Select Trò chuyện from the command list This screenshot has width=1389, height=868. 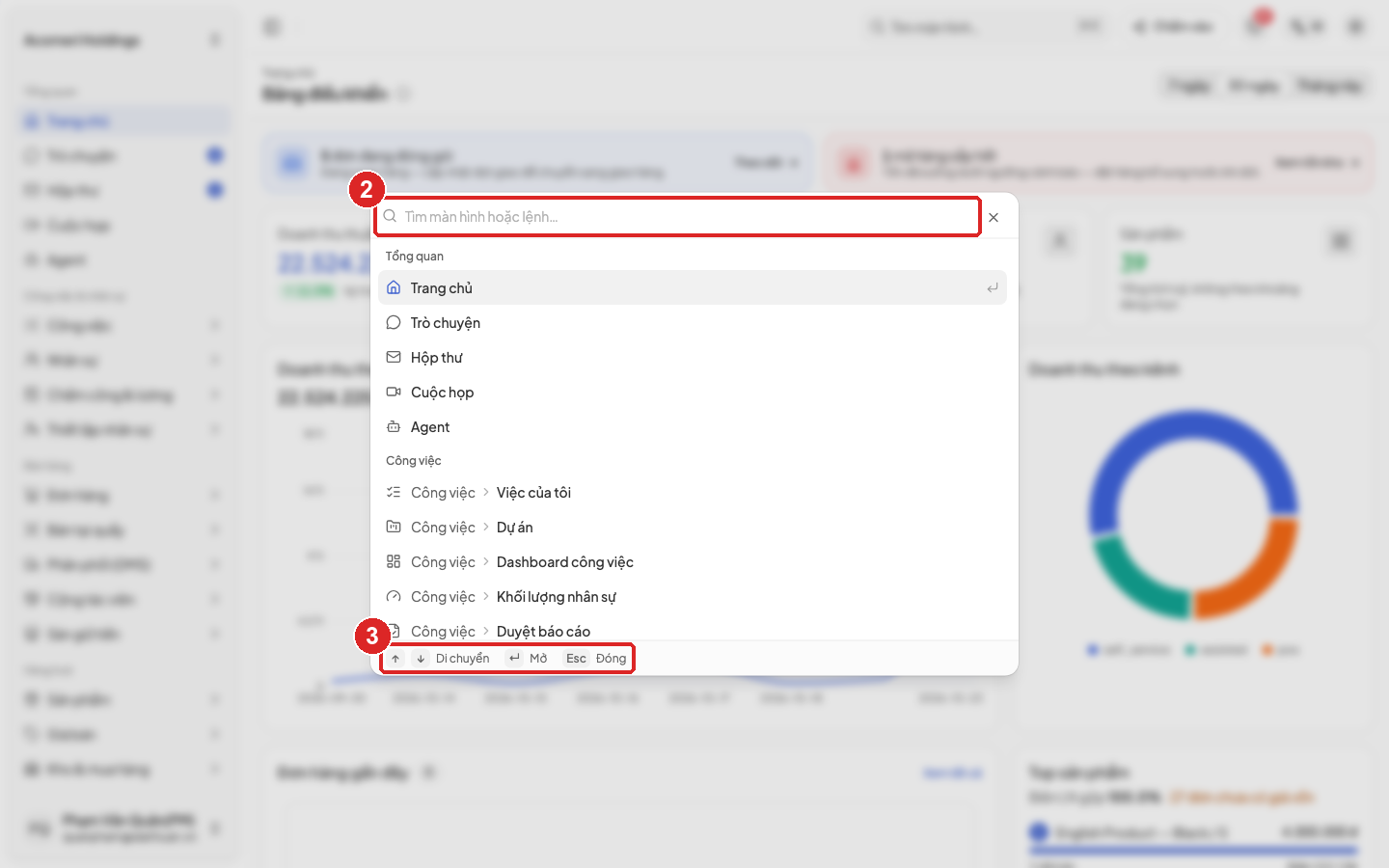[693, 322]
